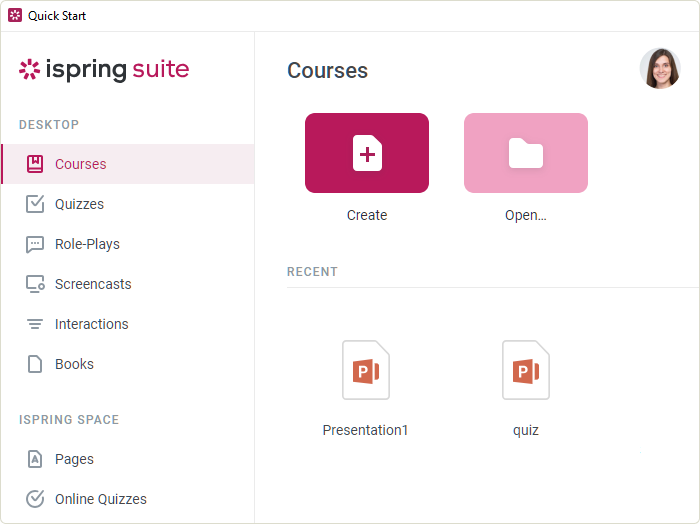Image resolution: width=700 pixels, height=524 pixels.
Task: Click the "Create" label text
Action: click(367, 215)
